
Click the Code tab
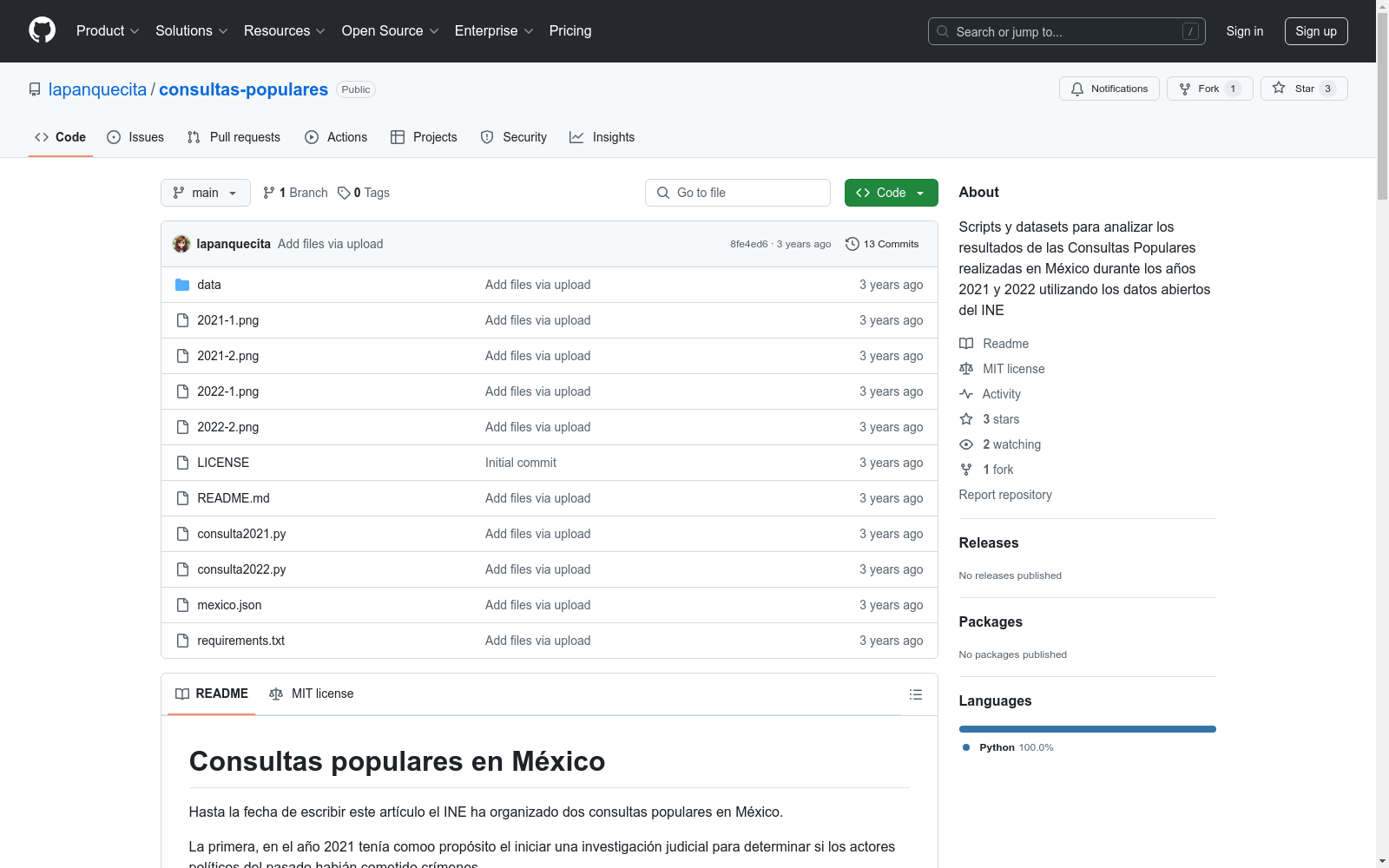(x=61, y=137)
